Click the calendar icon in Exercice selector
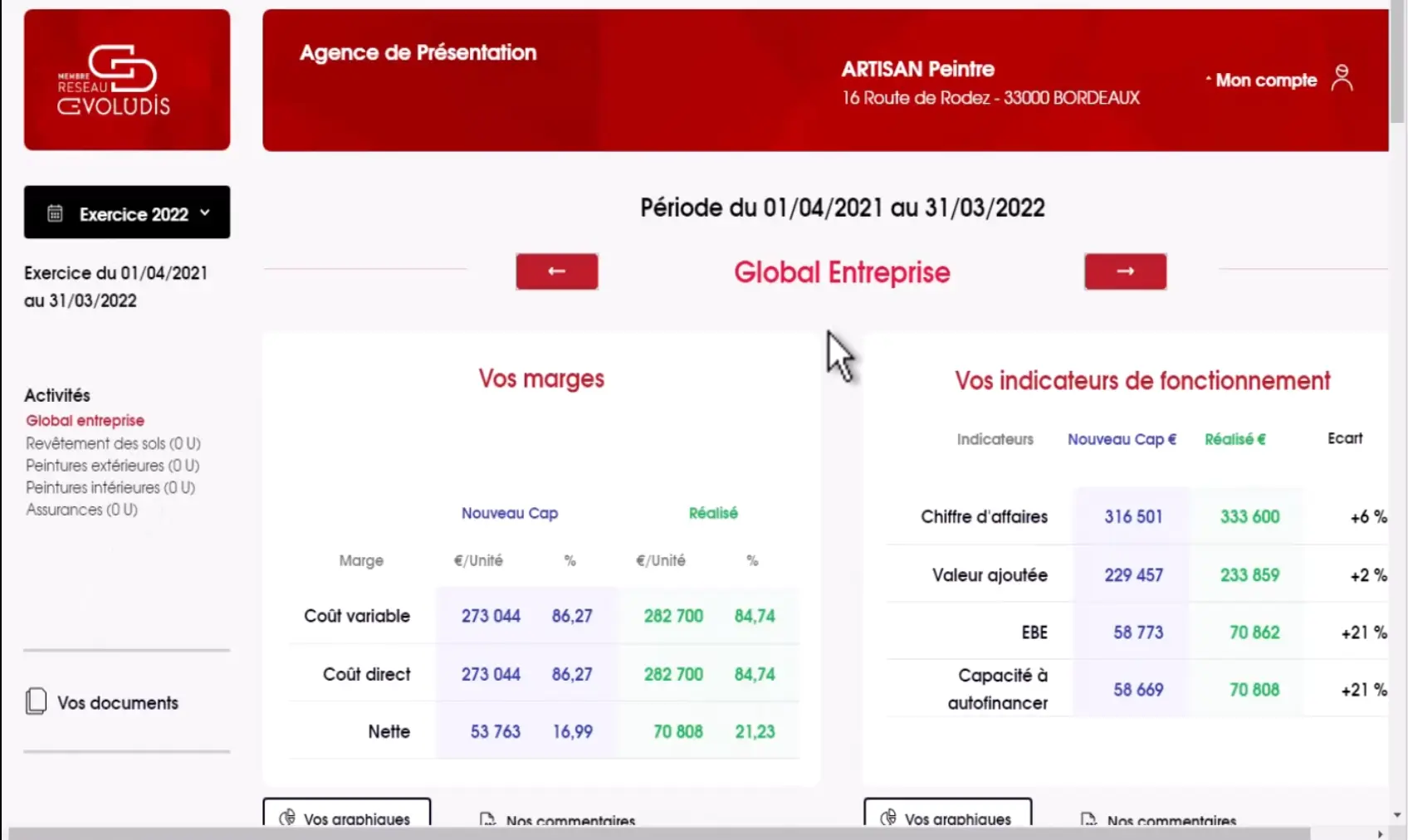Viewport: 1408px width, 840px height. [x=55, y=213]
